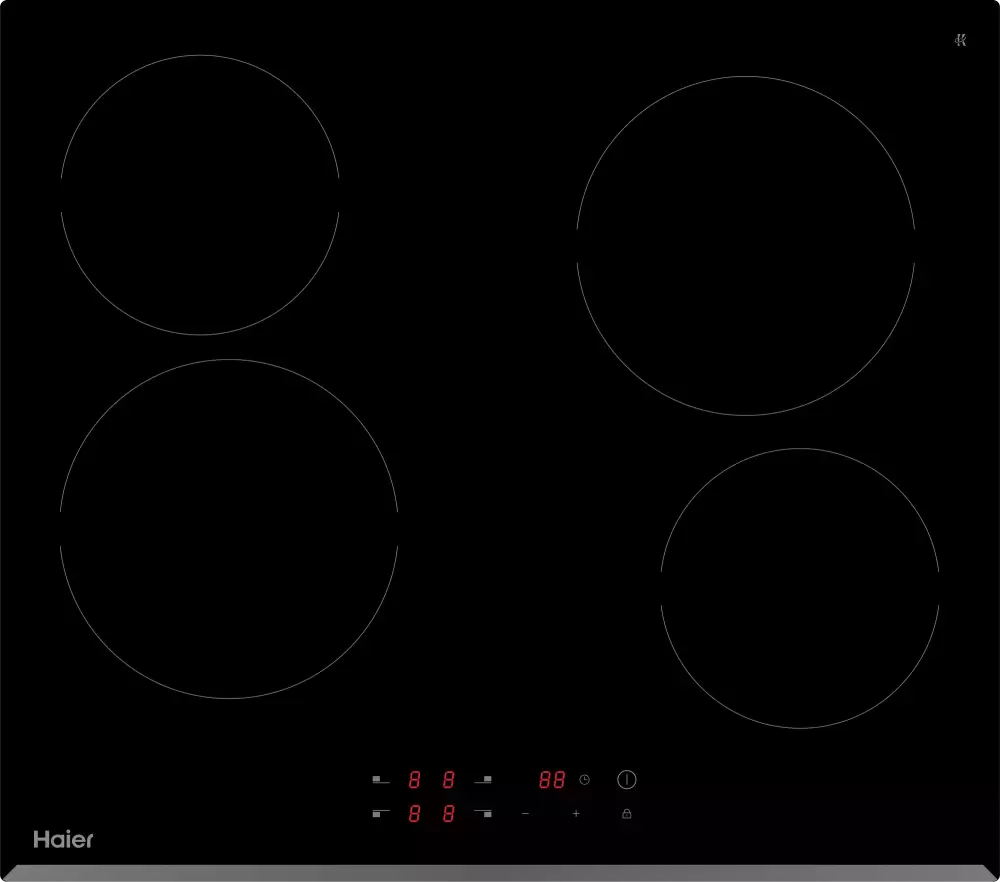Tap the front-left zone power level digit

414,813
